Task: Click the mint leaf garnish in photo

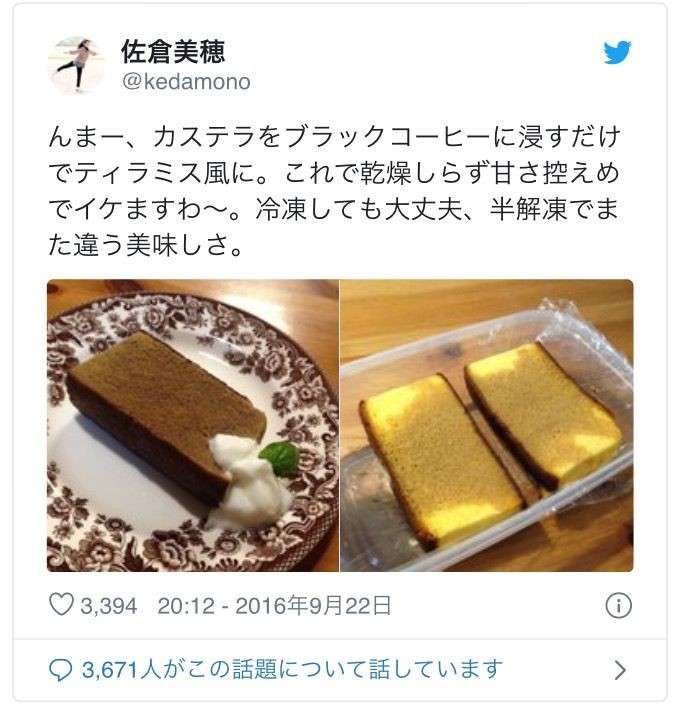Action: coord(280,457)
